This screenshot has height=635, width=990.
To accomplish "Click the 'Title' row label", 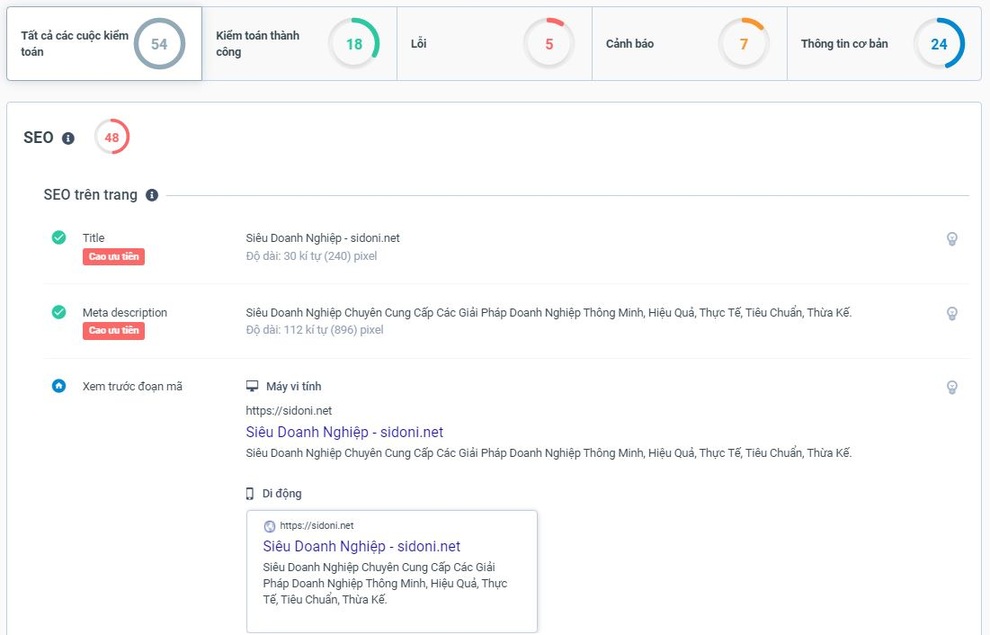I will click(x=93, y=238).
